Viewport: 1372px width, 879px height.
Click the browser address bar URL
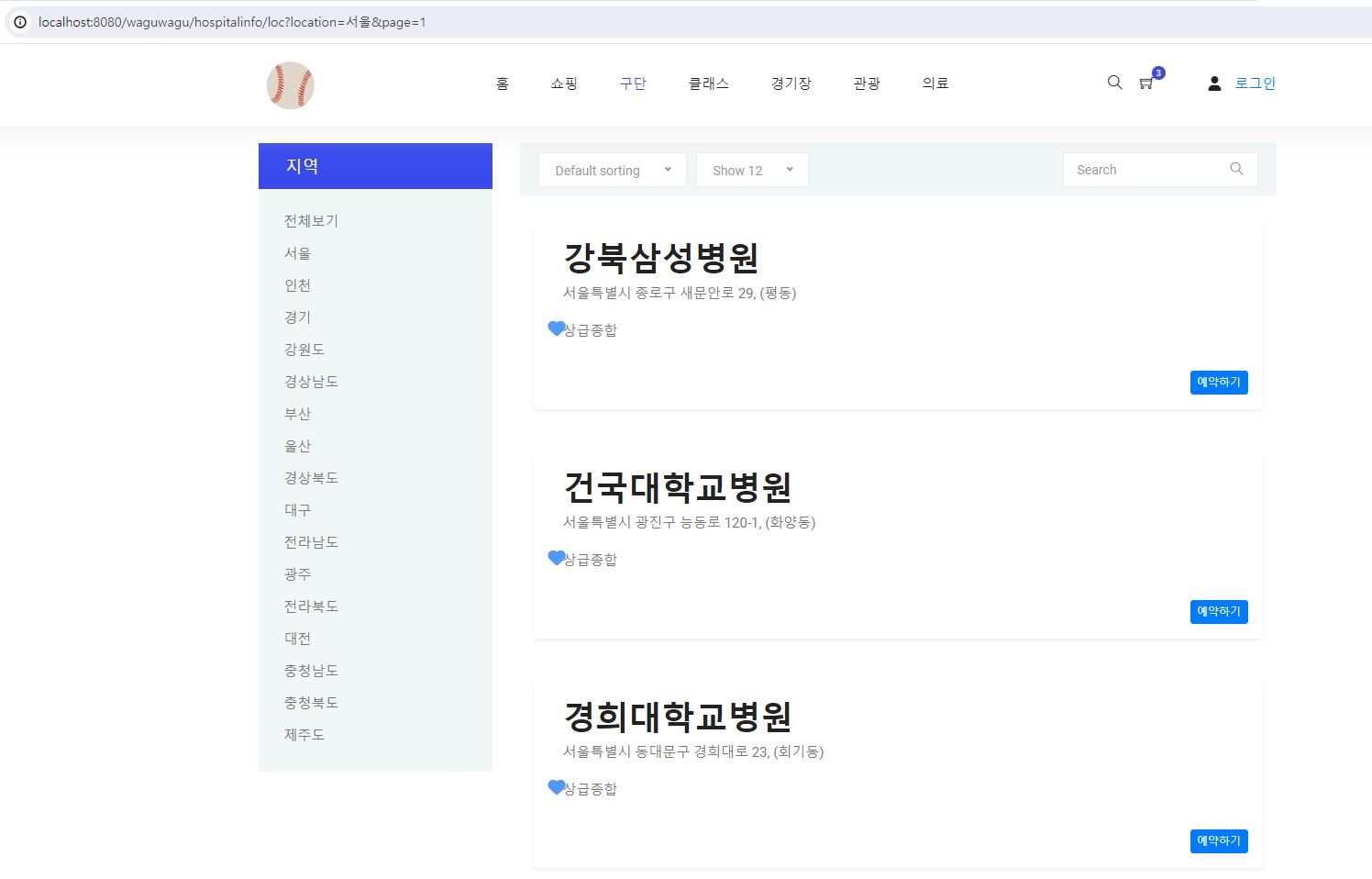coord(232,22)
